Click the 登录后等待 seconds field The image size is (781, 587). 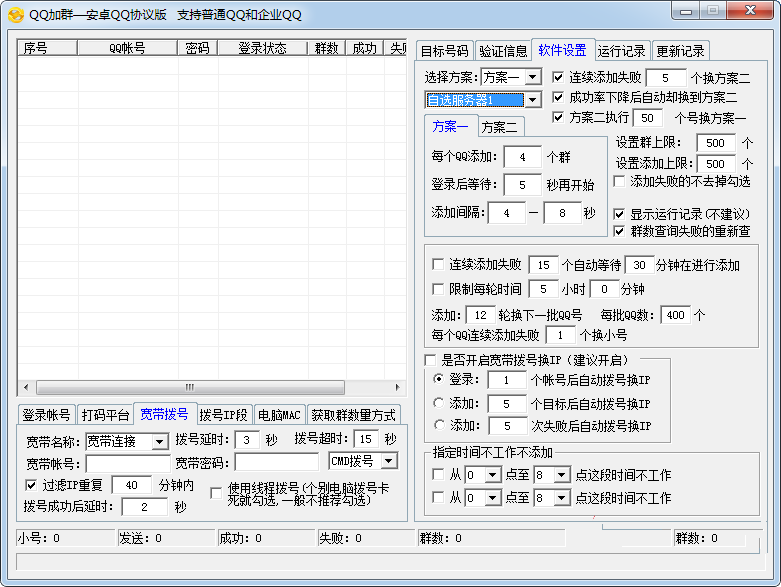click(x=522, y=185)
